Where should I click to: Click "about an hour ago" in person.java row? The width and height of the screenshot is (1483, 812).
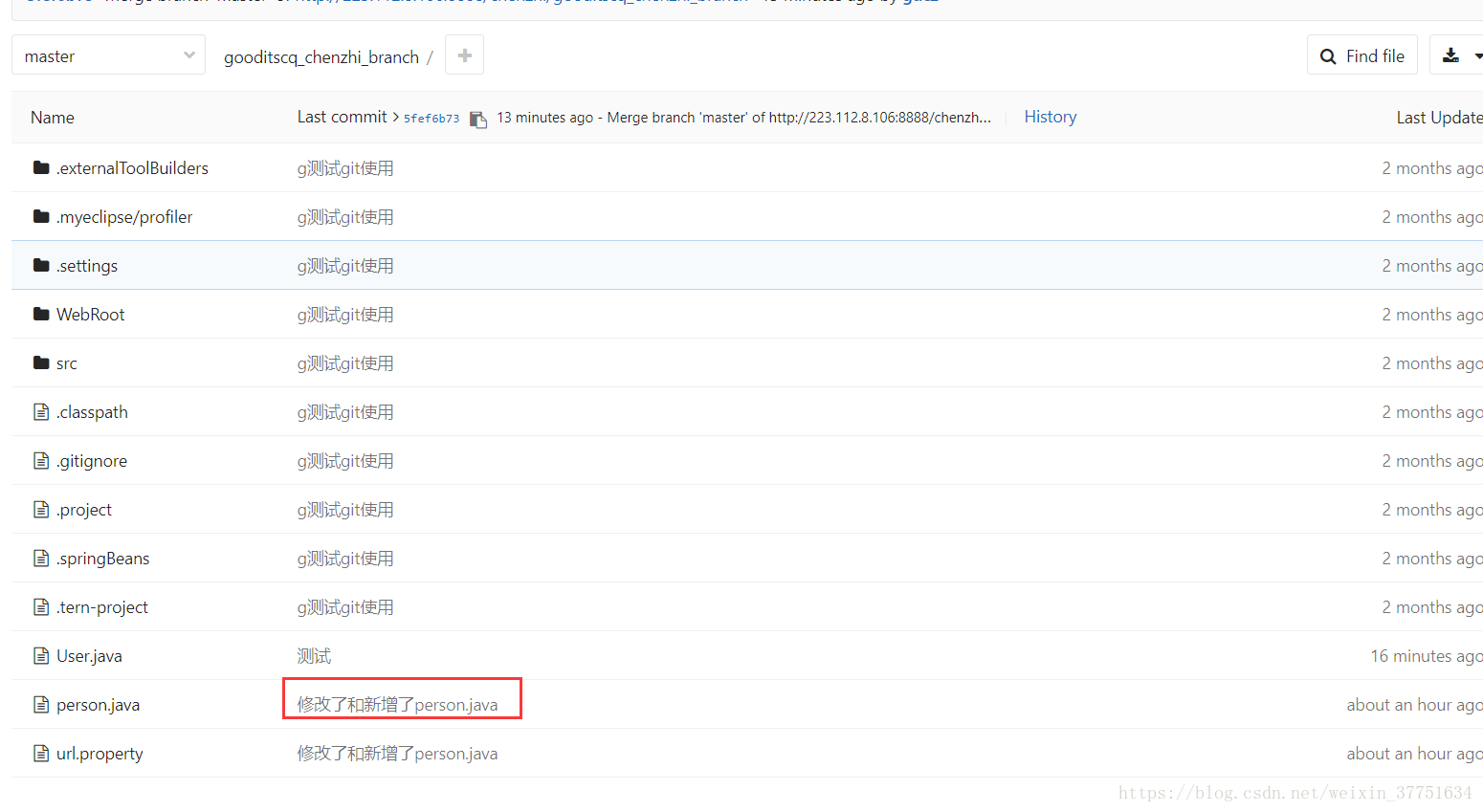pos(1414,705)
